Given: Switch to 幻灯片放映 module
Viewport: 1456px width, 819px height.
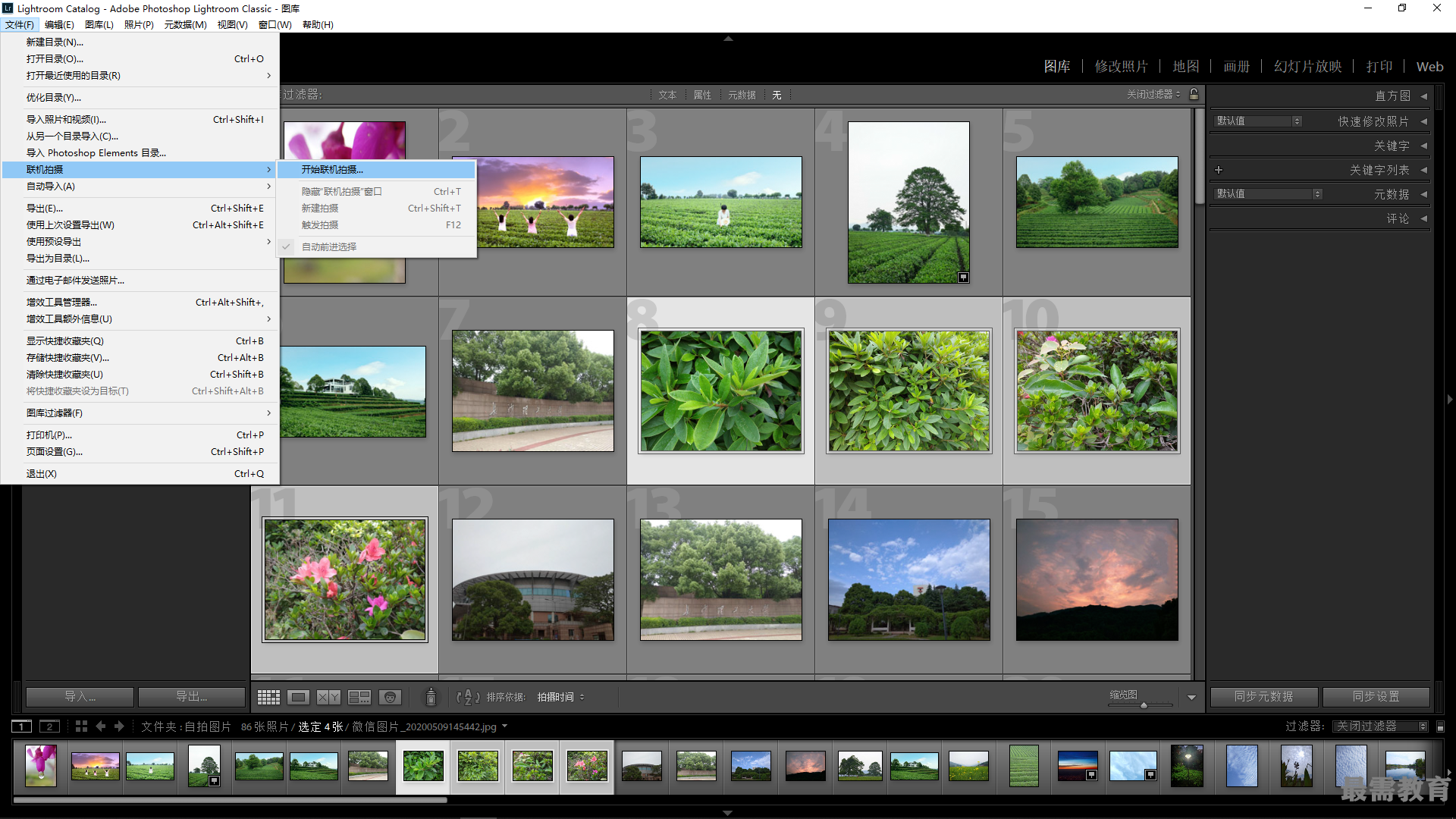Looking at the screenshot, I should [x=1308, y=67].
